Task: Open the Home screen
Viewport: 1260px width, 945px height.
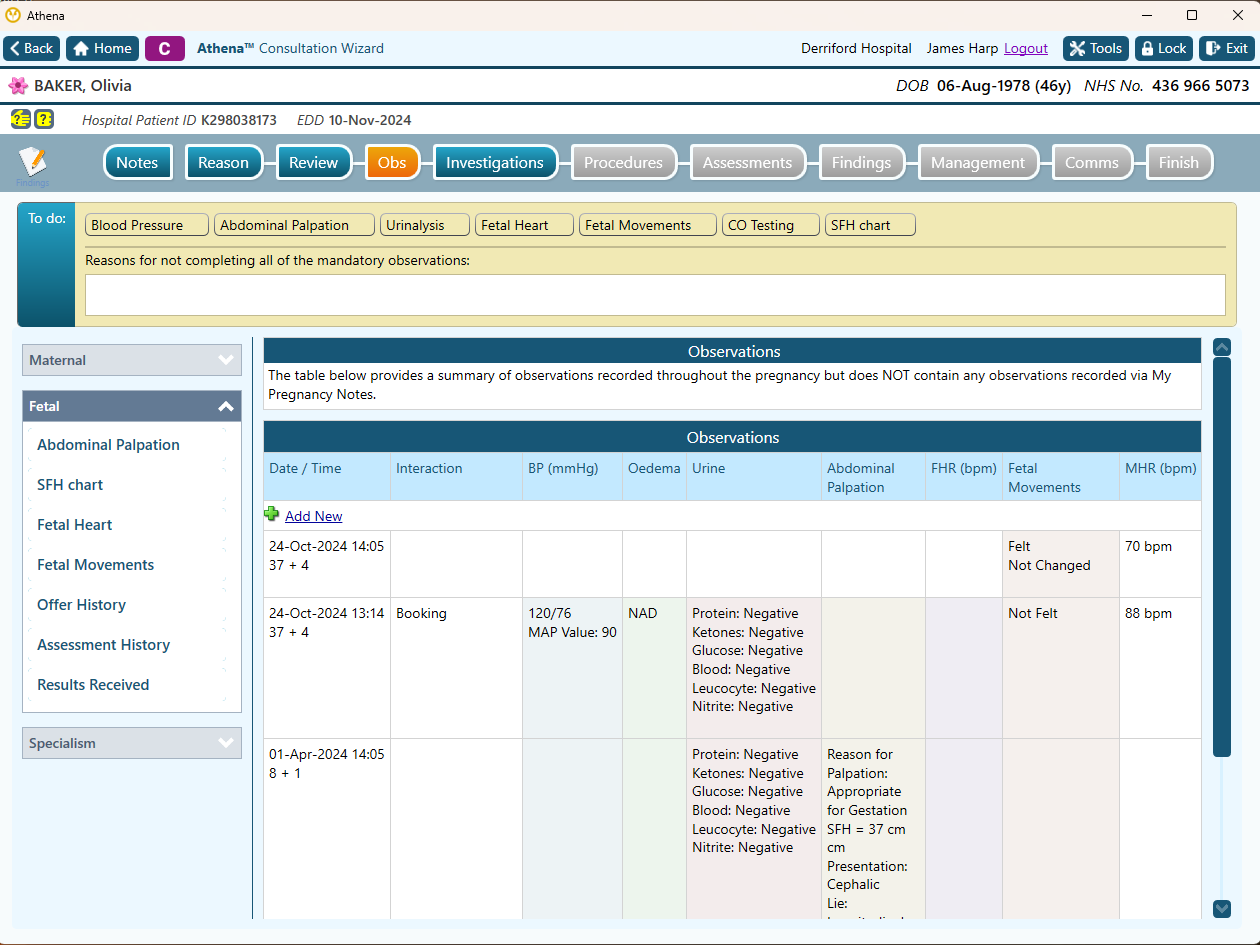Action: [x=102, y=48]
